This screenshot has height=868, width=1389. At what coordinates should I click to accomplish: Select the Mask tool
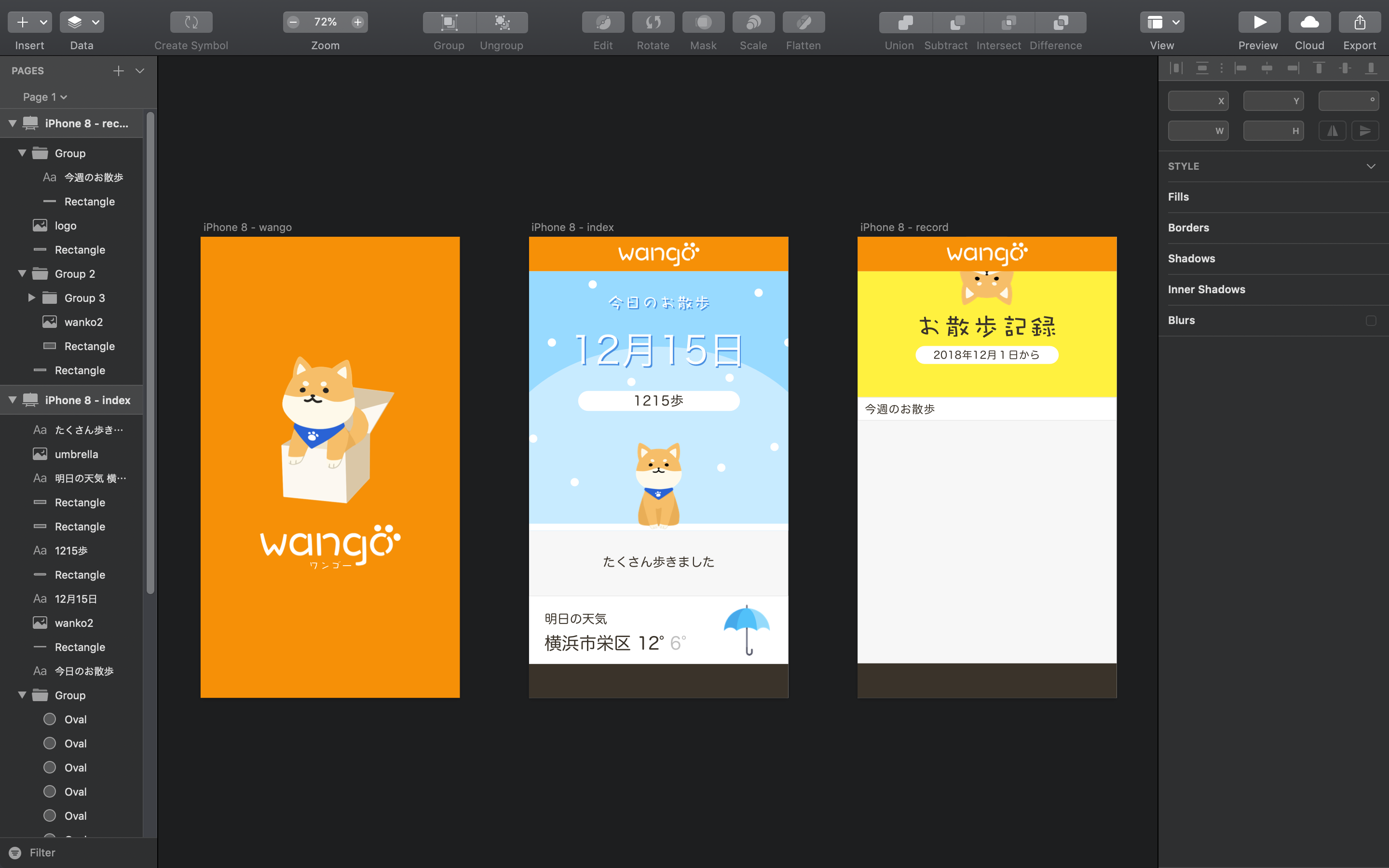click(x=703, y=22)
